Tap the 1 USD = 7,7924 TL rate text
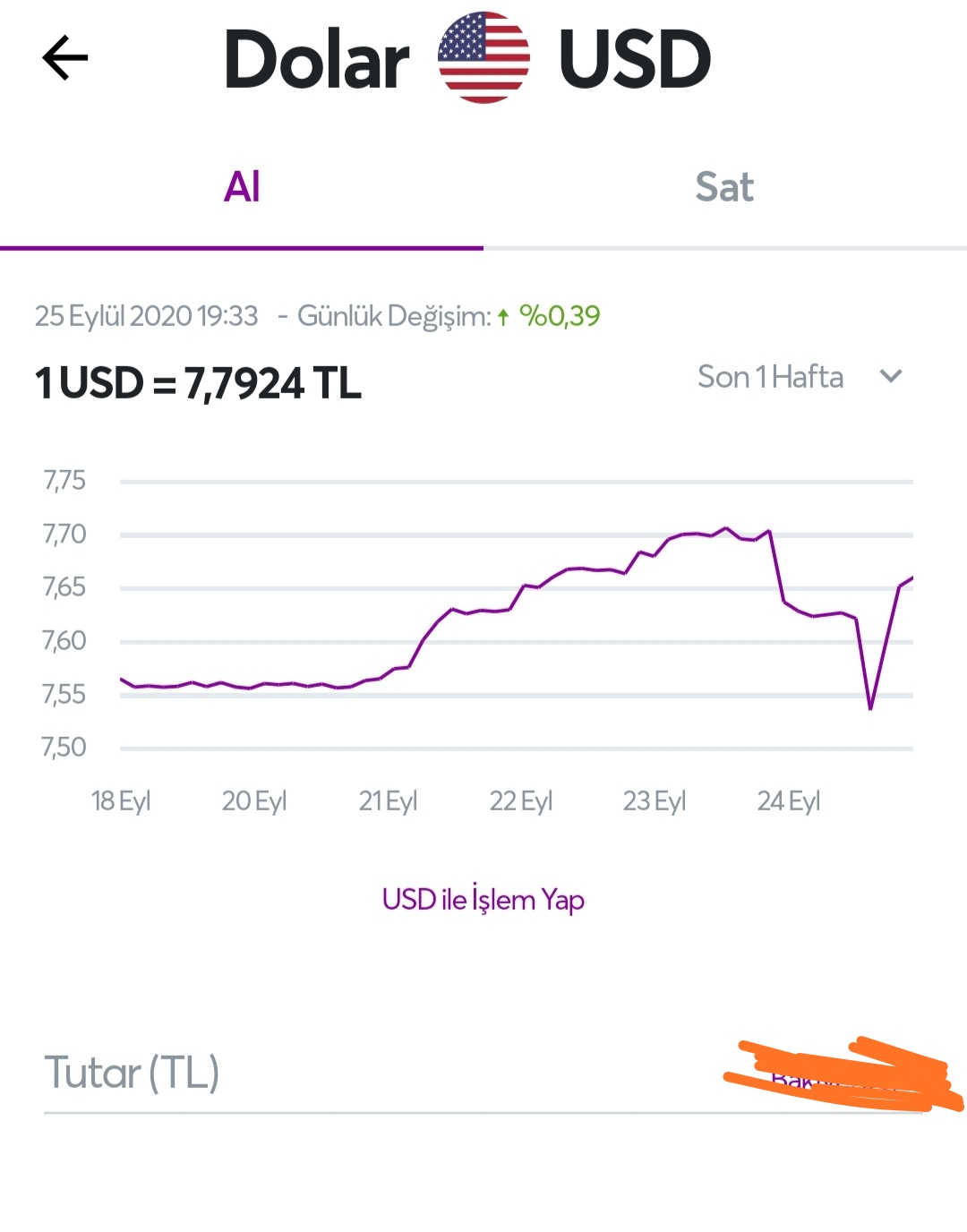The width and height of the screenshot is (967, 1232). (x=198, y=383)
